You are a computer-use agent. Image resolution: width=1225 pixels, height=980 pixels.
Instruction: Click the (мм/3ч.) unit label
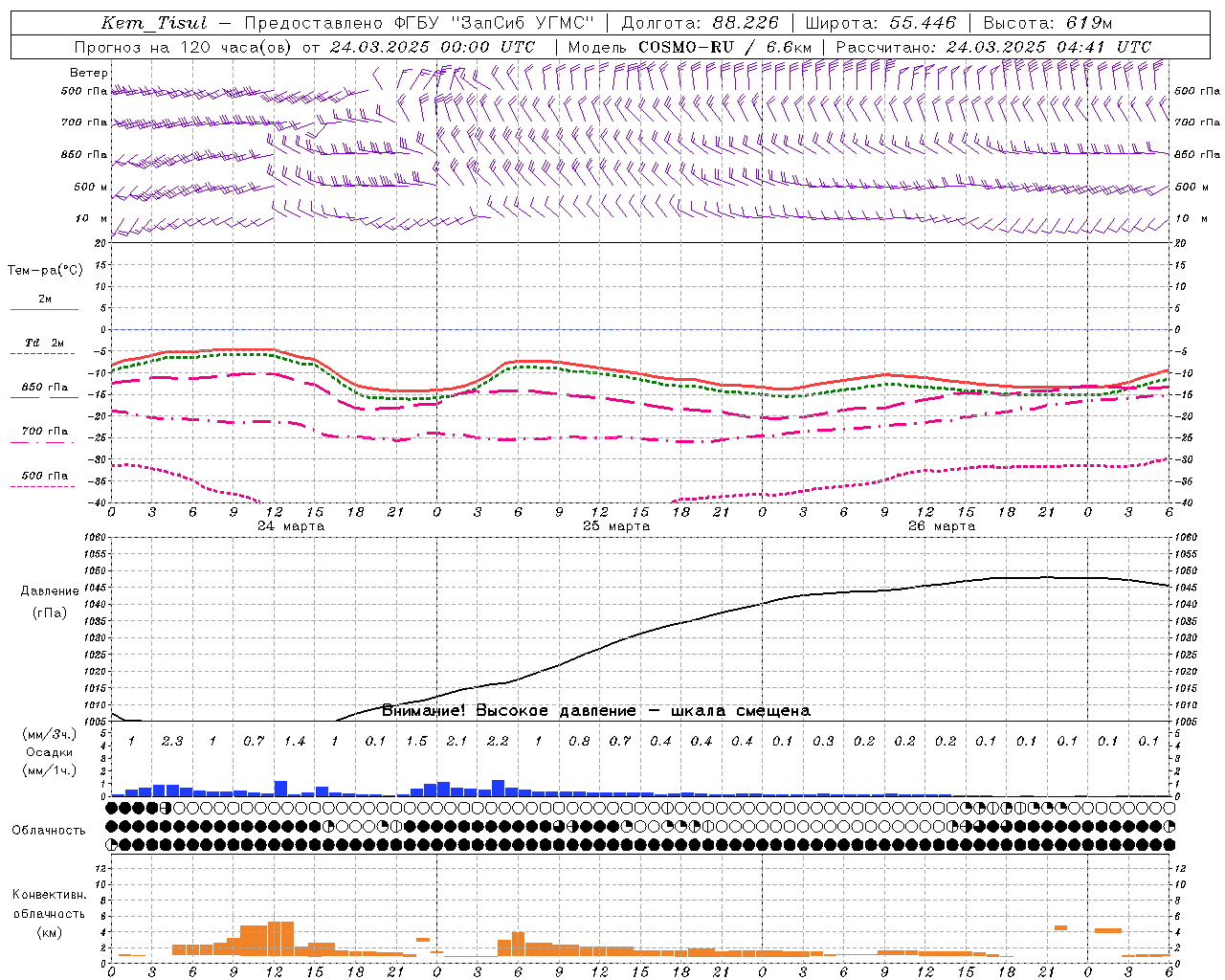click(x=49, y=735)
